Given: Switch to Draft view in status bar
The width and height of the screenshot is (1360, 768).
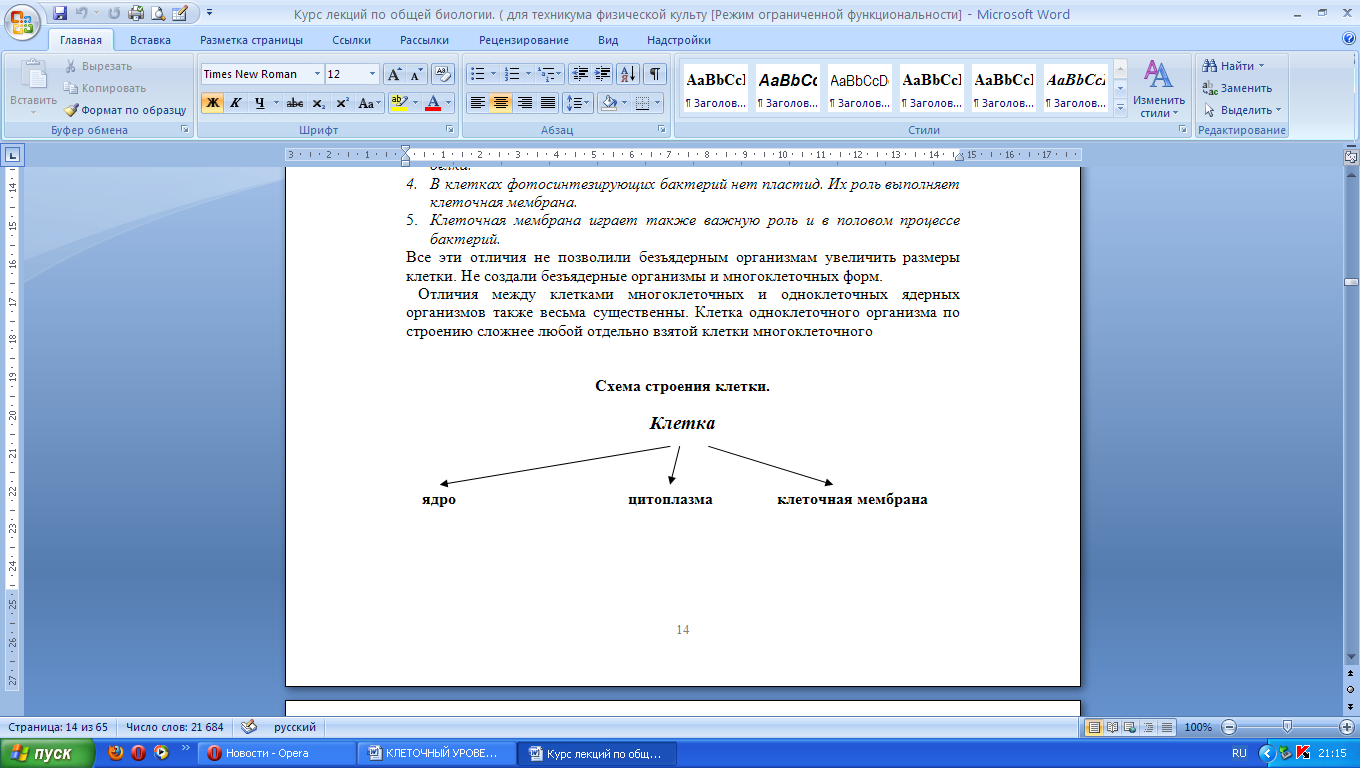Looking at the screenshot, I should (1165, 727).
